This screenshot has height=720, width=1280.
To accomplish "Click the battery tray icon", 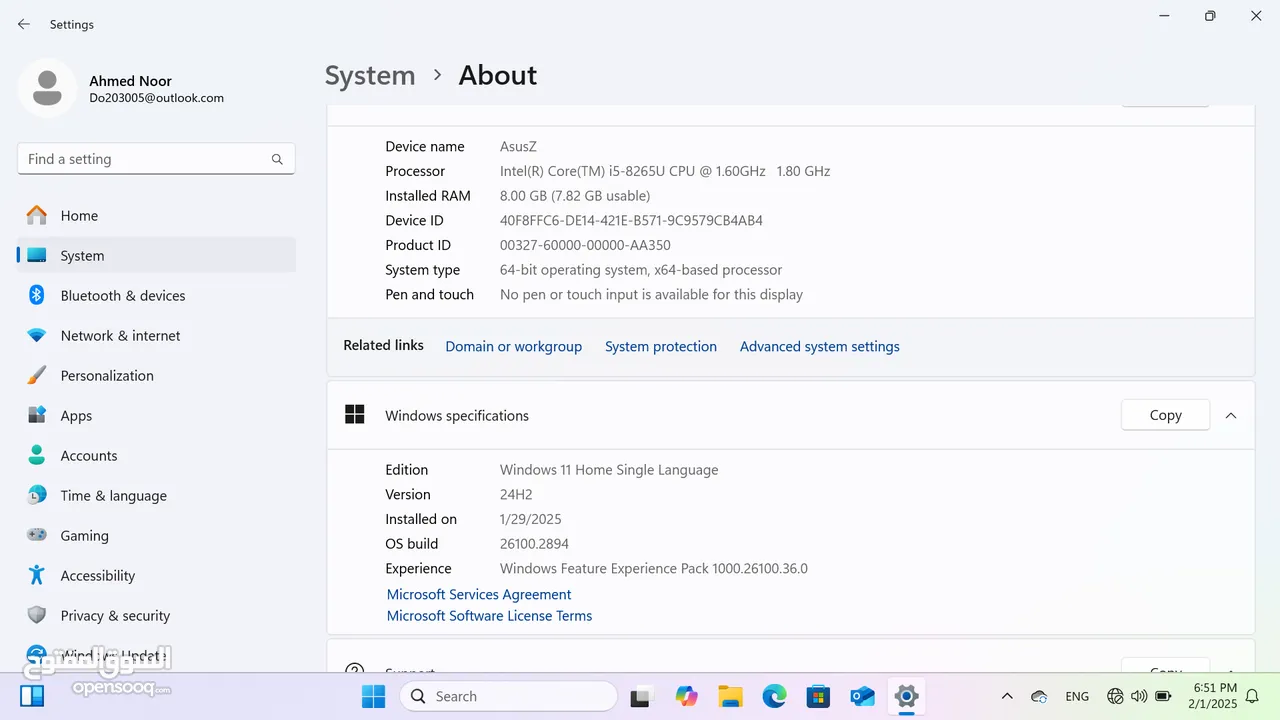I will tap(1163, 696).
